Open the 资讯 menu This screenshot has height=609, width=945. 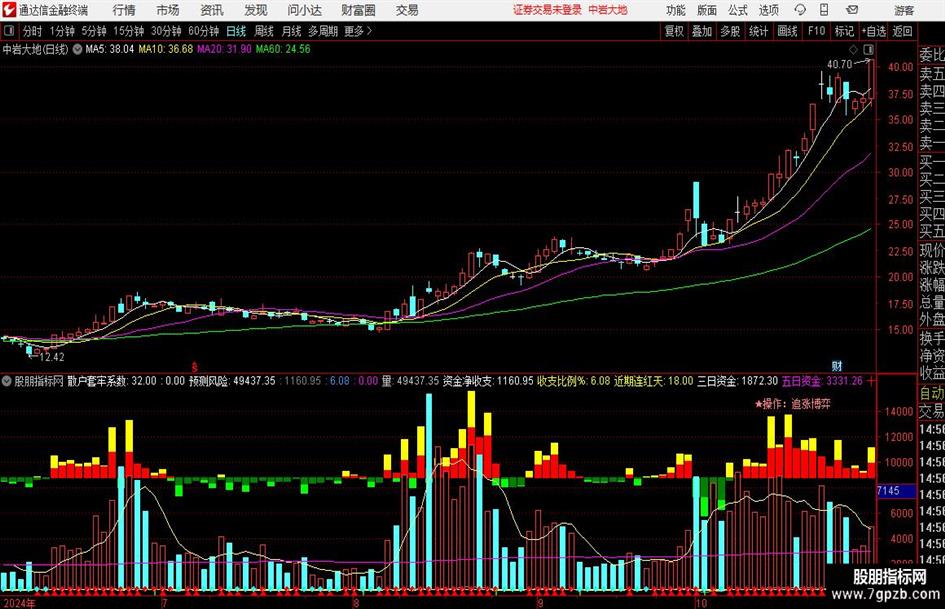click(212, 10)
